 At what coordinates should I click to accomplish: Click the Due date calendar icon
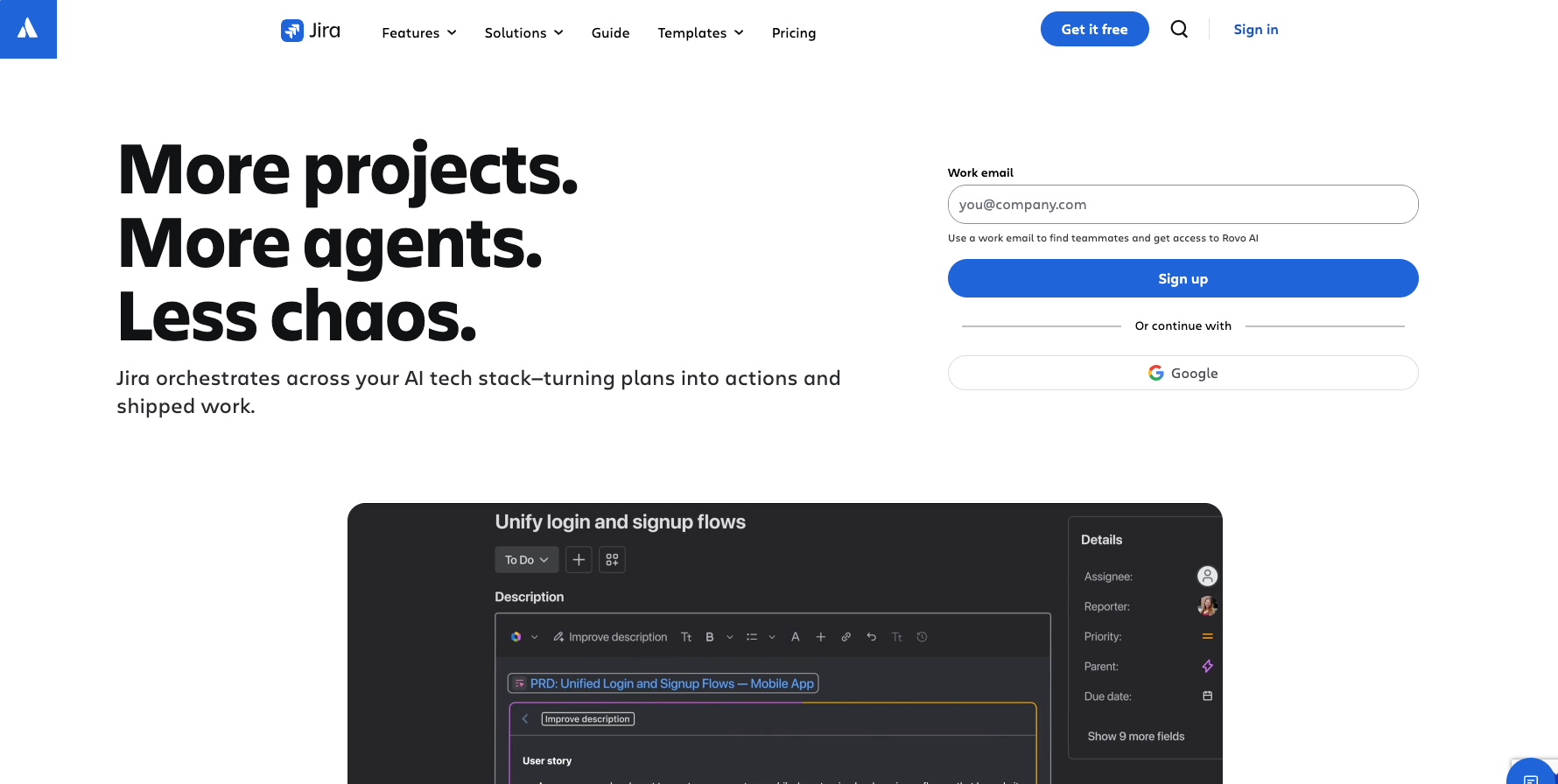(1208, 696)
